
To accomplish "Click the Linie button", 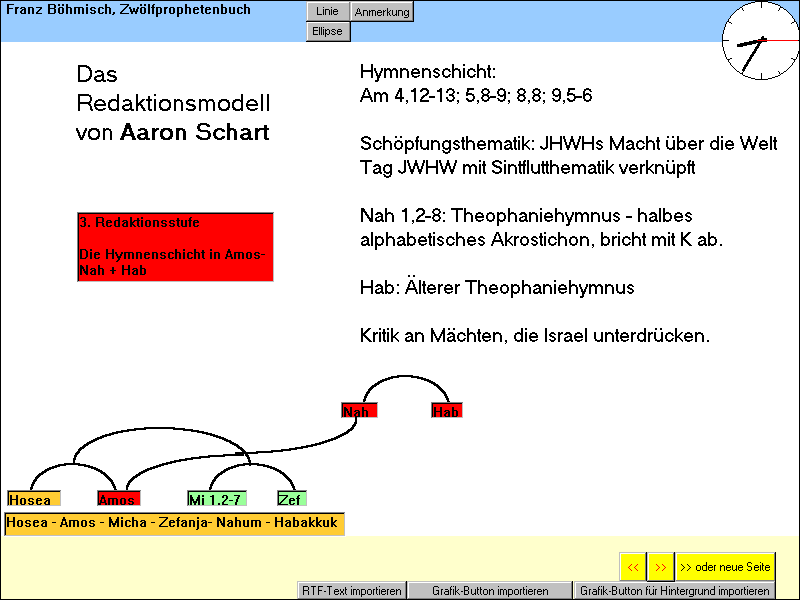I will tap(327, 12).
